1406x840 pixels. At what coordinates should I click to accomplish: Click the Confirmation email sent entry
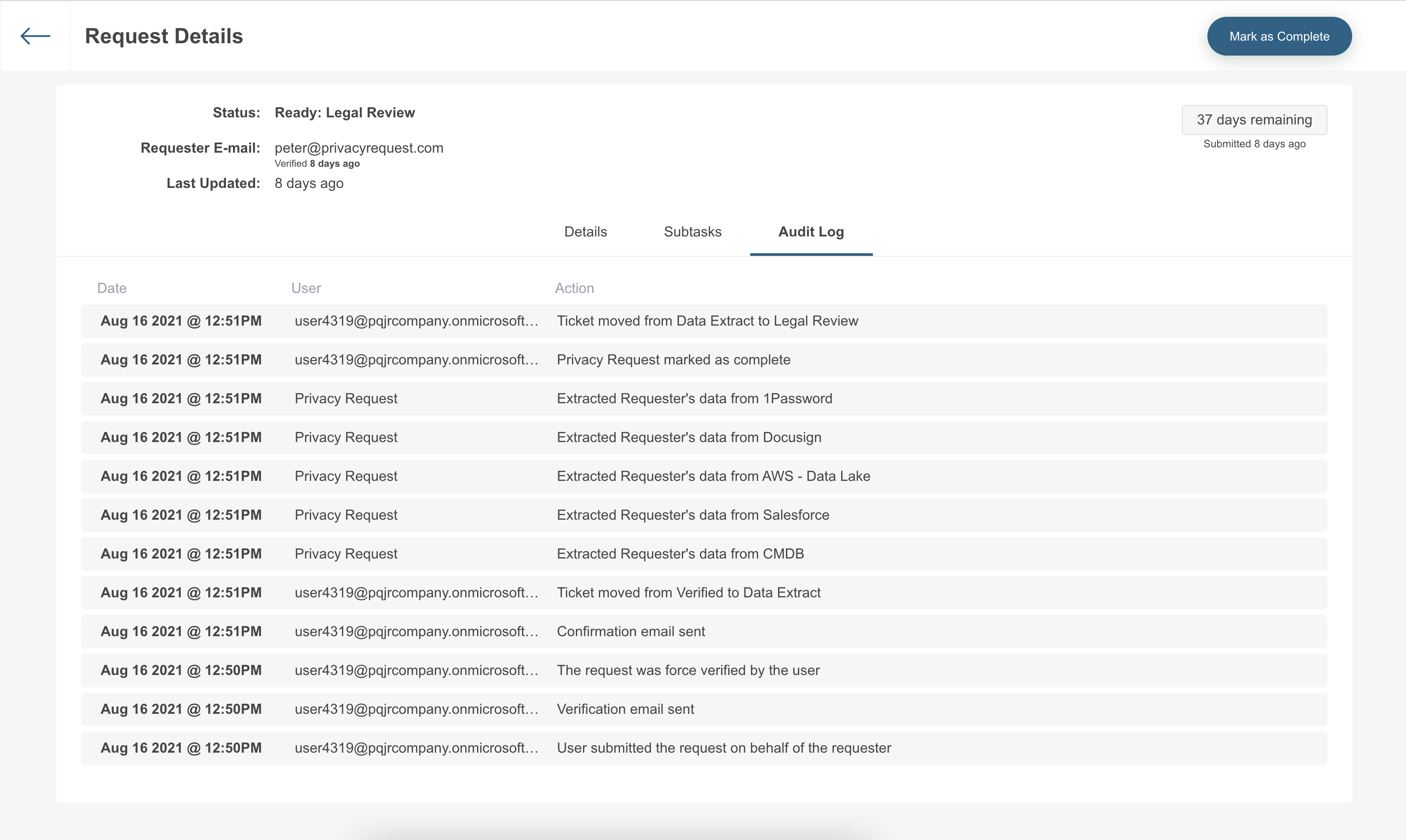tap(631, 631)
